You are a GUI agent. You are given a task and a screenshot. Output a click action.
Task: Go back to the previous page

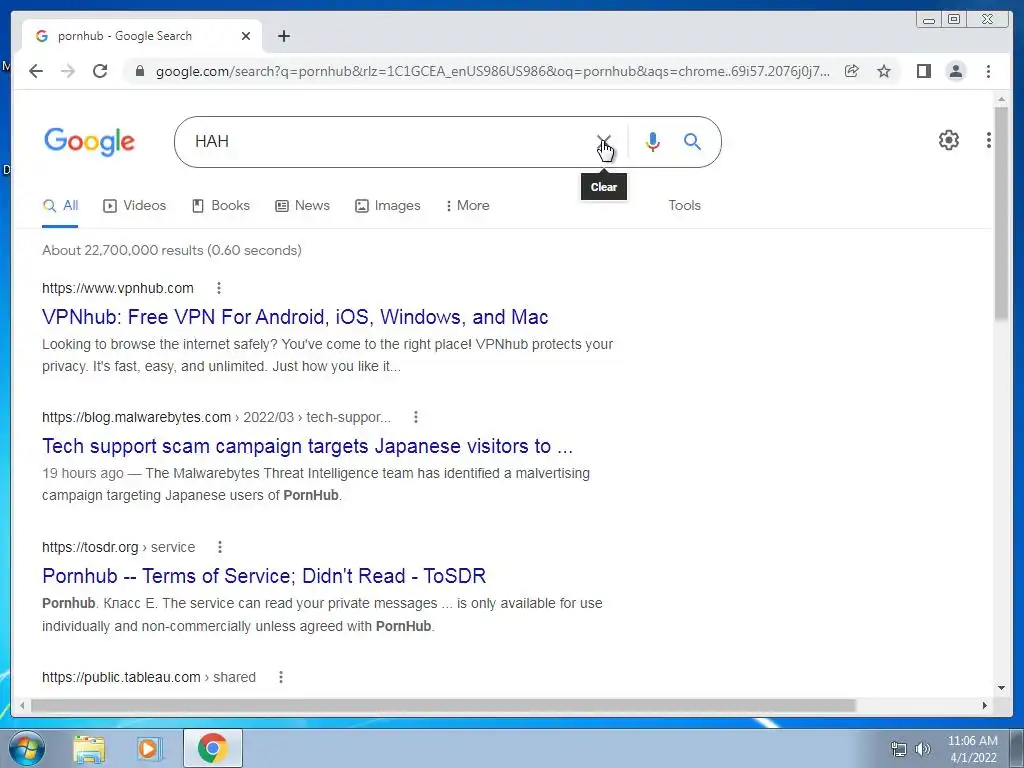click(36, 71)
